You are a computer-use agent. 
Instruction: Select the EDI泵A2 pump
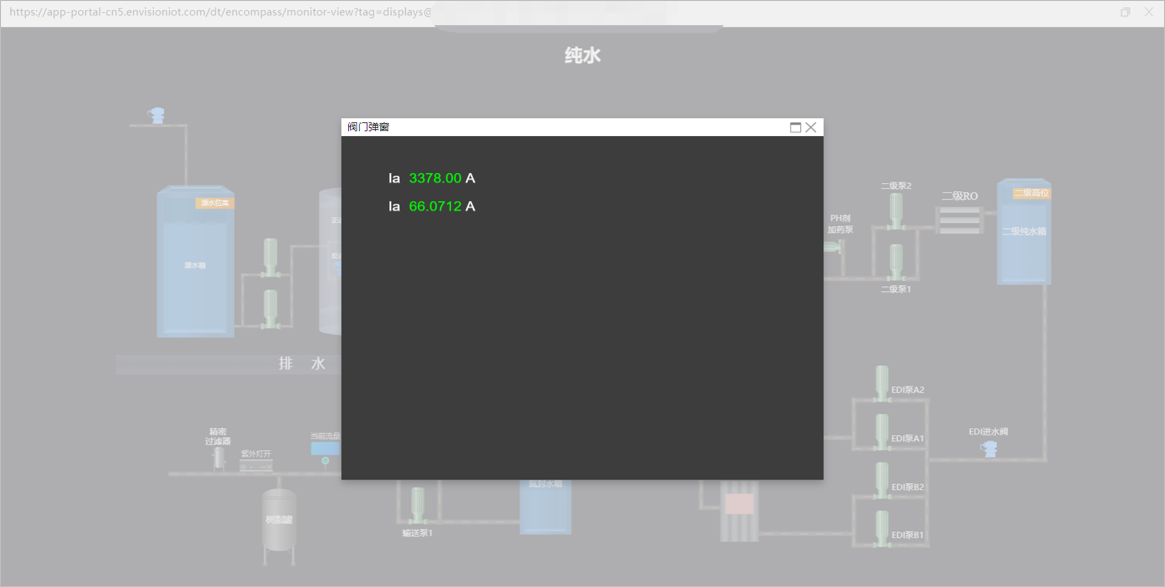point(882,383)
